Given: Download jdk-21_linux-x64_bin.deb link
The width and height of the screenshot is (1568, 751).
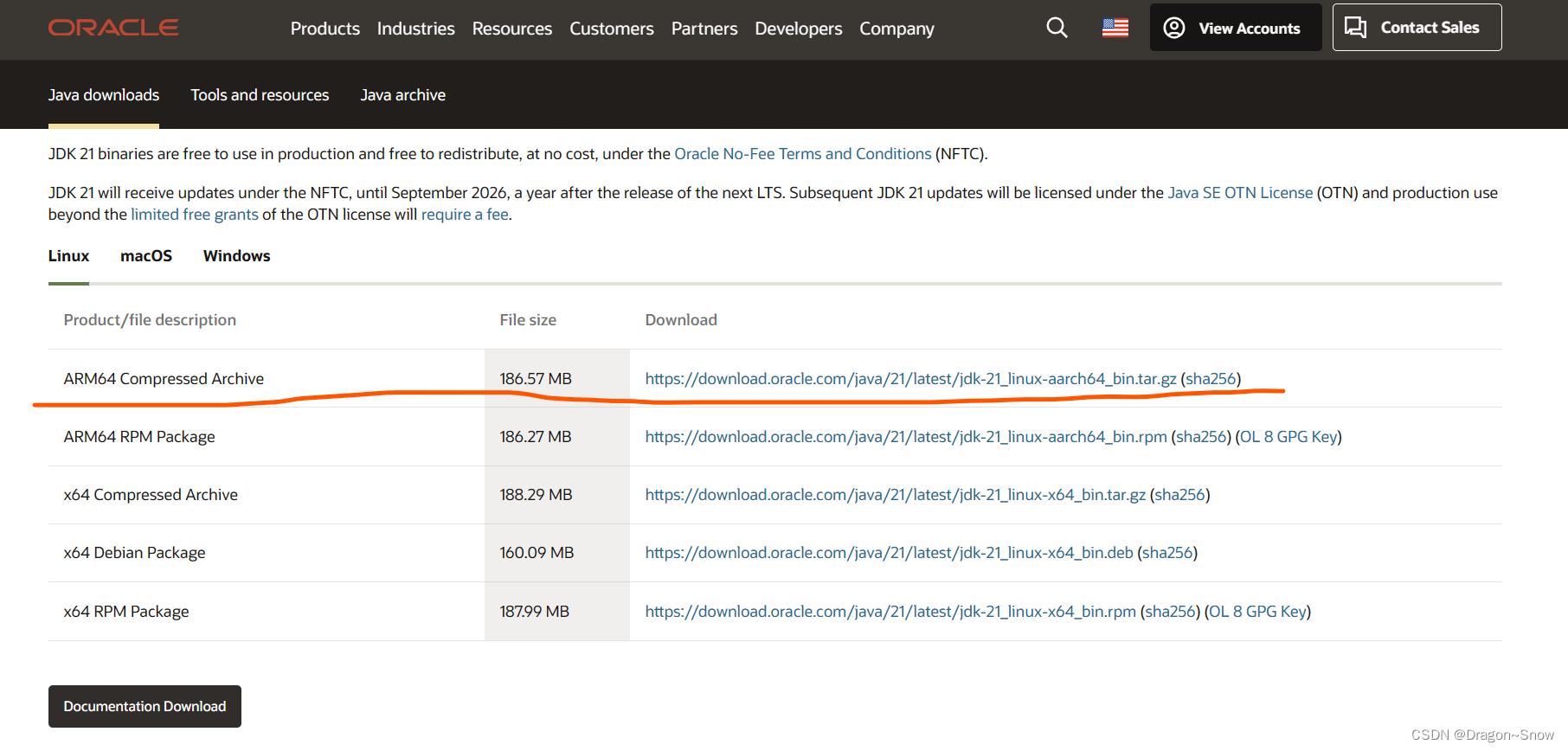Looking at the screenshot, I should coord(890,553).
